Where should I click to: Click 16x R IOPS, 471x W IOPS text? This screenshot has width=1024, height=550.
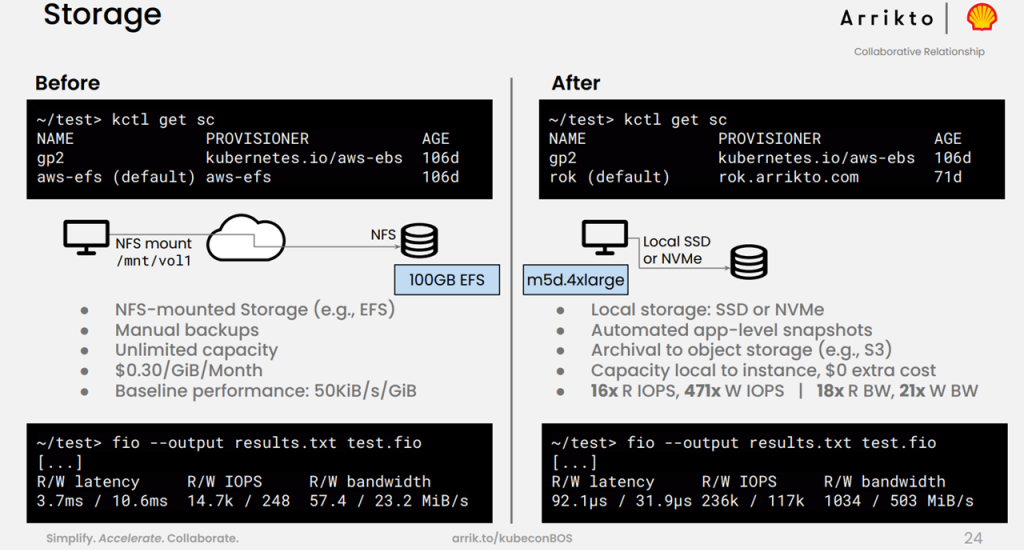coord(688,391)
